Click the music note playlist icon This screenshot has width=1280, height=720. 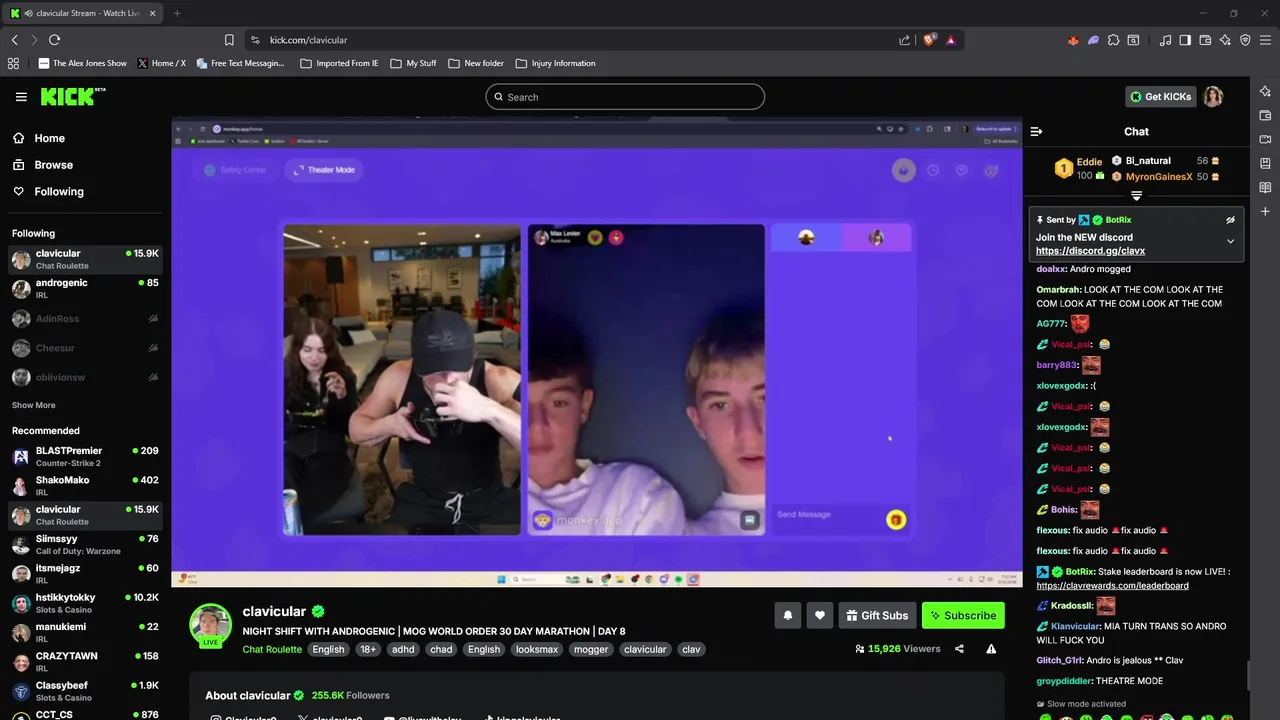point(1165,40)
